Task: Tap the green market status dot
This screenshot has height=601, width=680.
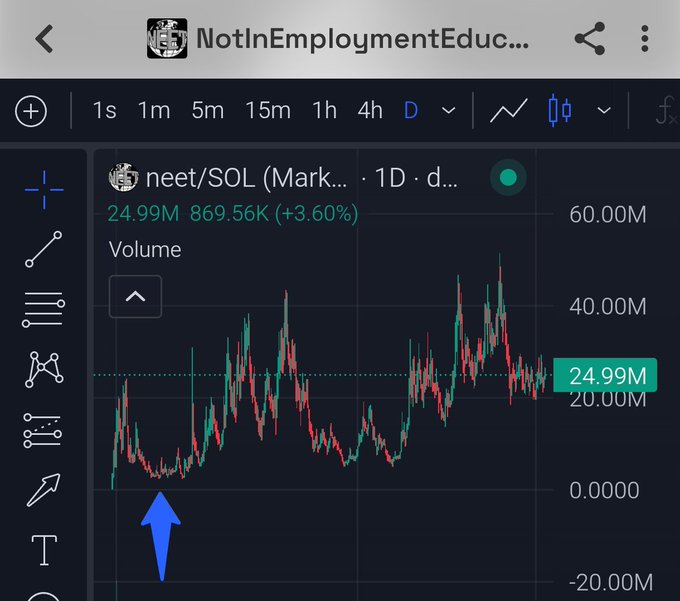Action: click(508, 177)
